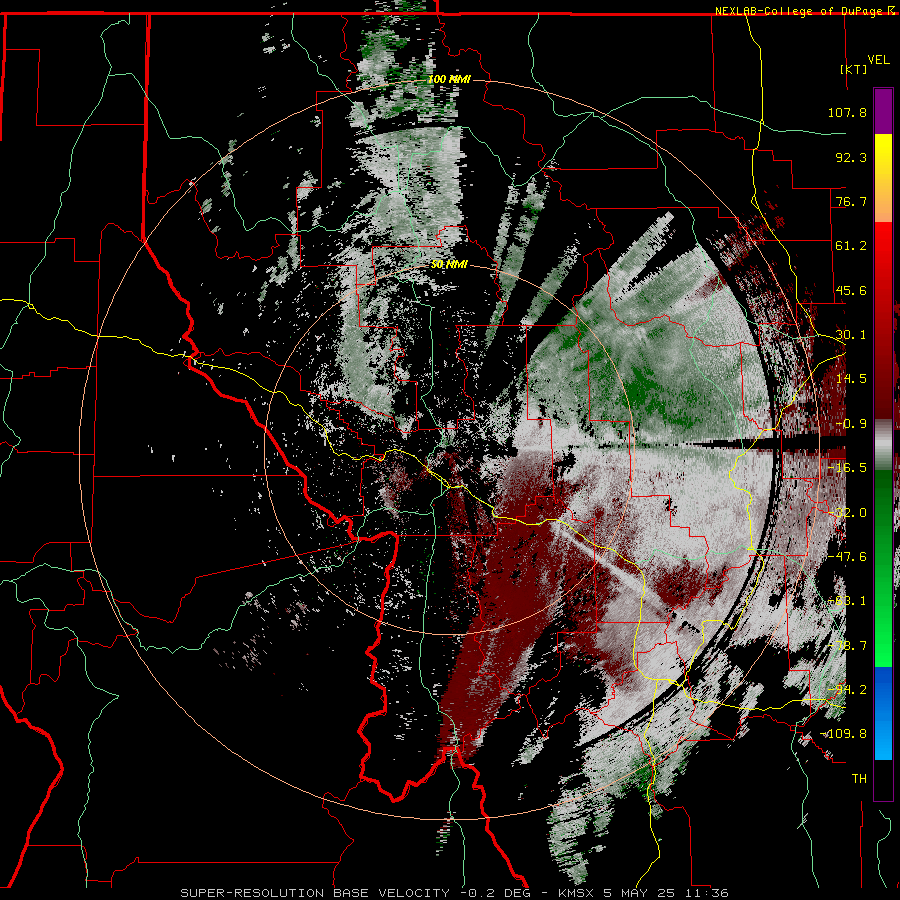
Task: Select the 14.5 scale value
Action: (x=851, y=379)
